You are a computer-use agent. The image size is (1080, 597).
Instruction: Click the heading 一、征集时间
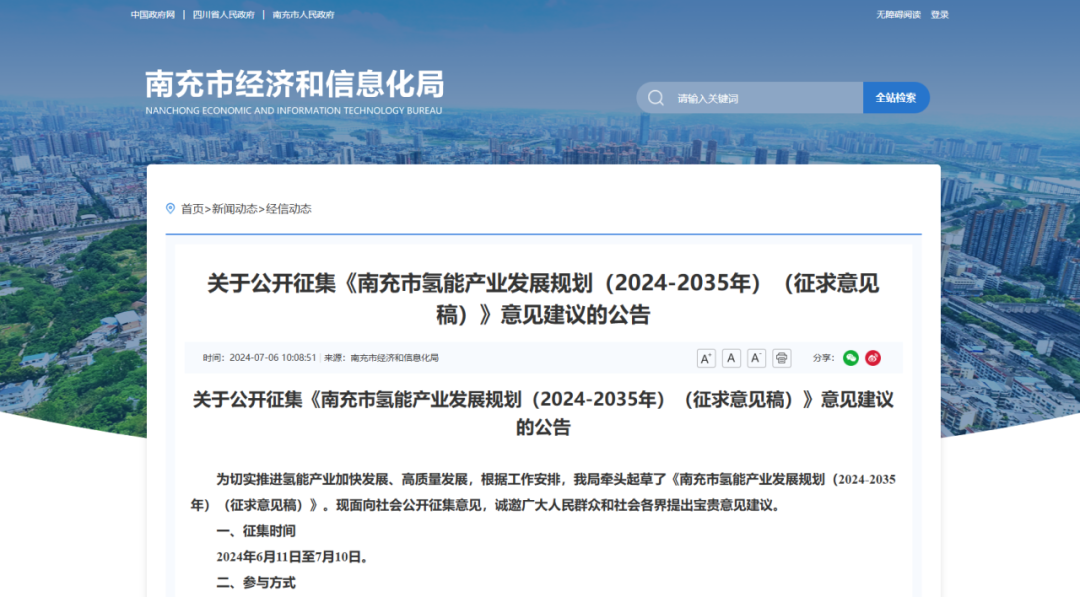coord(256,531)
